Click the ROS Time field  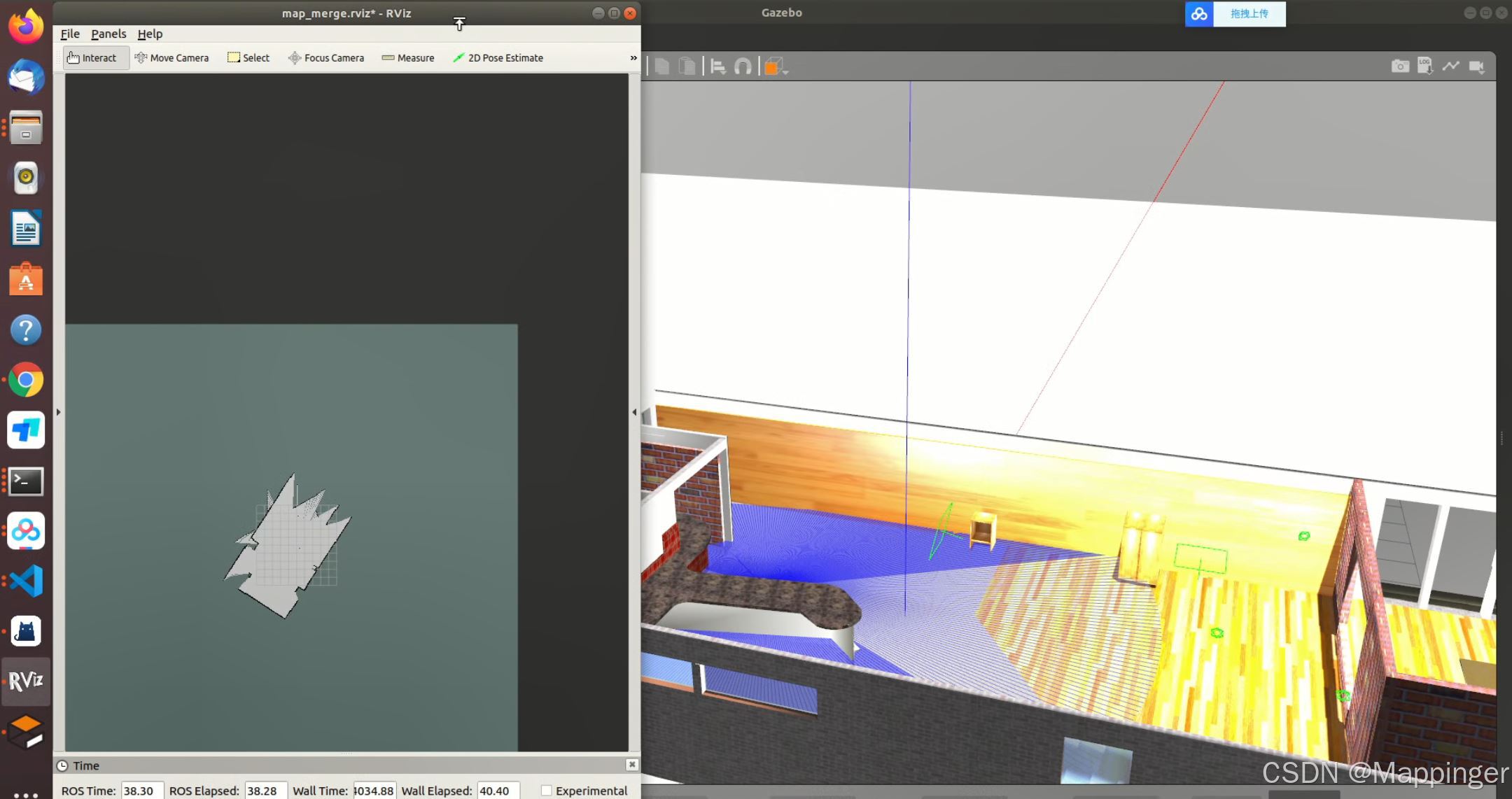(142, 791)
